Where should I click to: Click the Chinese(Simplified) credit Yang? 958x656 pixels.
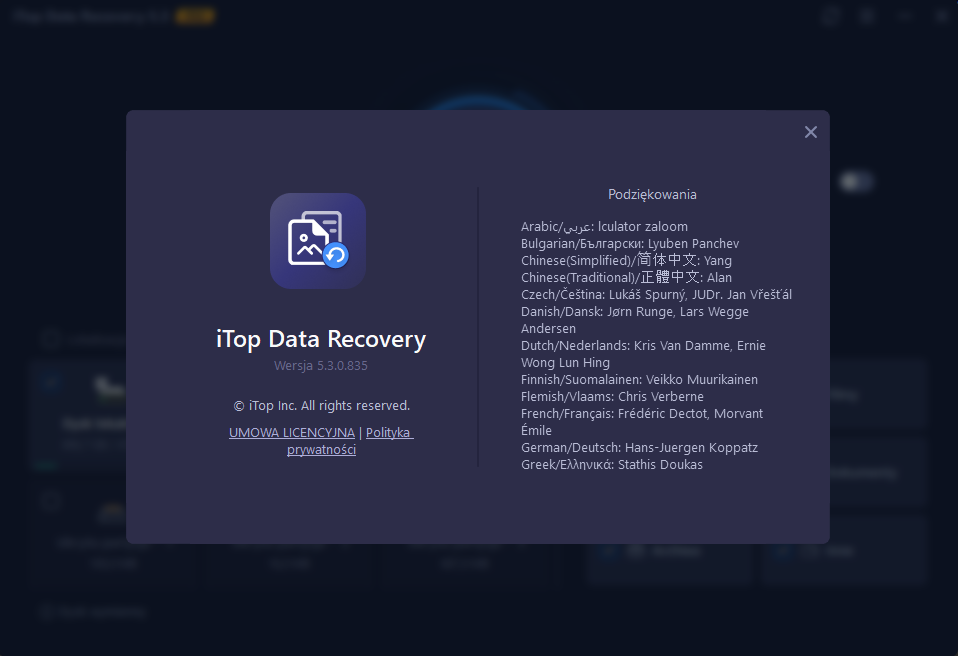[626, 260]
